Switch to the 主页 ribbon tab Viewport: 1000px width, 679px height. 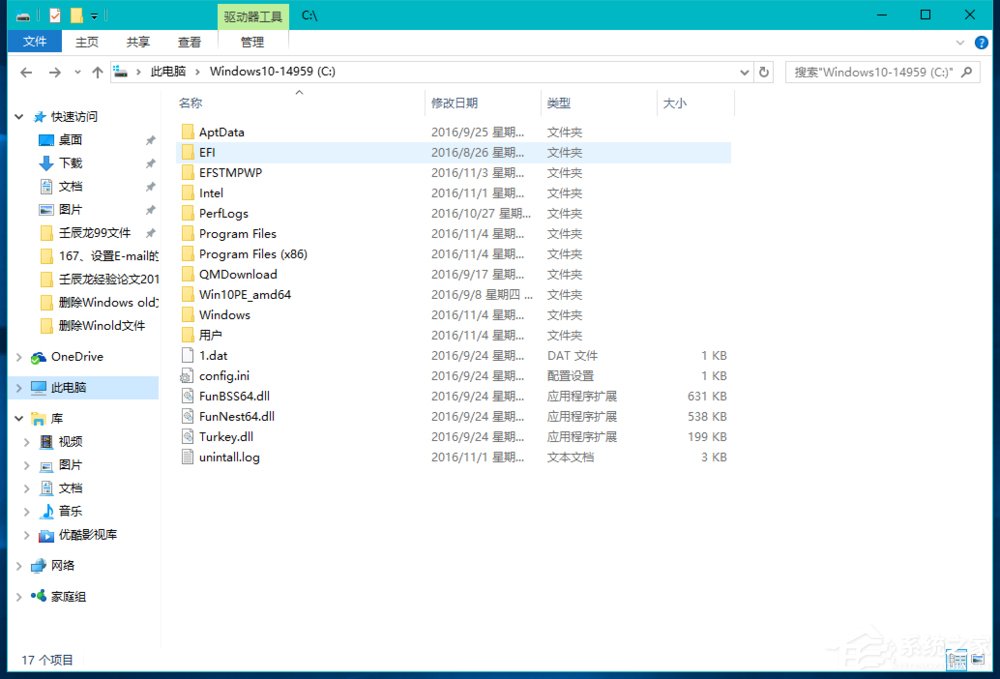point(86,42)
